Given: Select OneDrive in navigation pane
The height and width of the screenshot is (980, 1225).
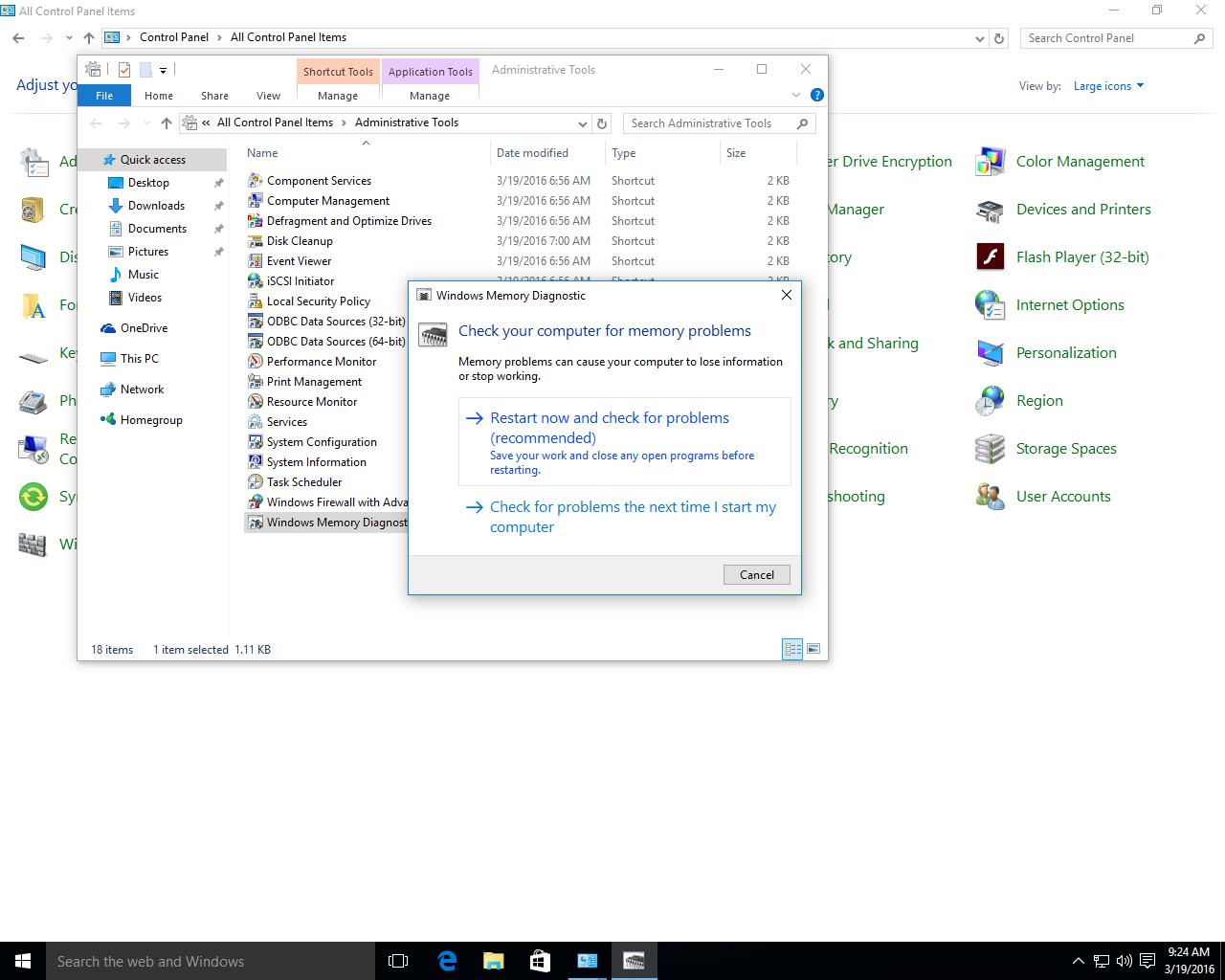Looking at the screenshot, I should pyautogui.click(x=144, y=328).
